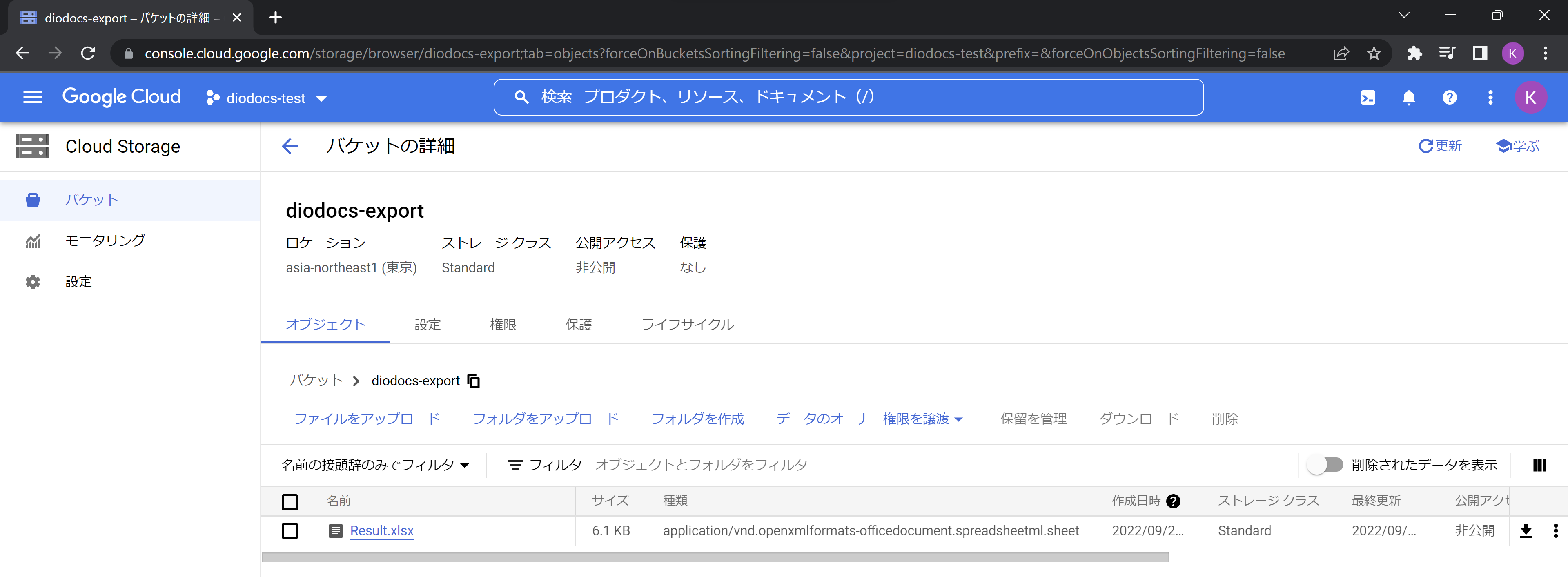Switch to the オブジェクト tab
Screen dimensions: 1568x577
coord(326,324)
